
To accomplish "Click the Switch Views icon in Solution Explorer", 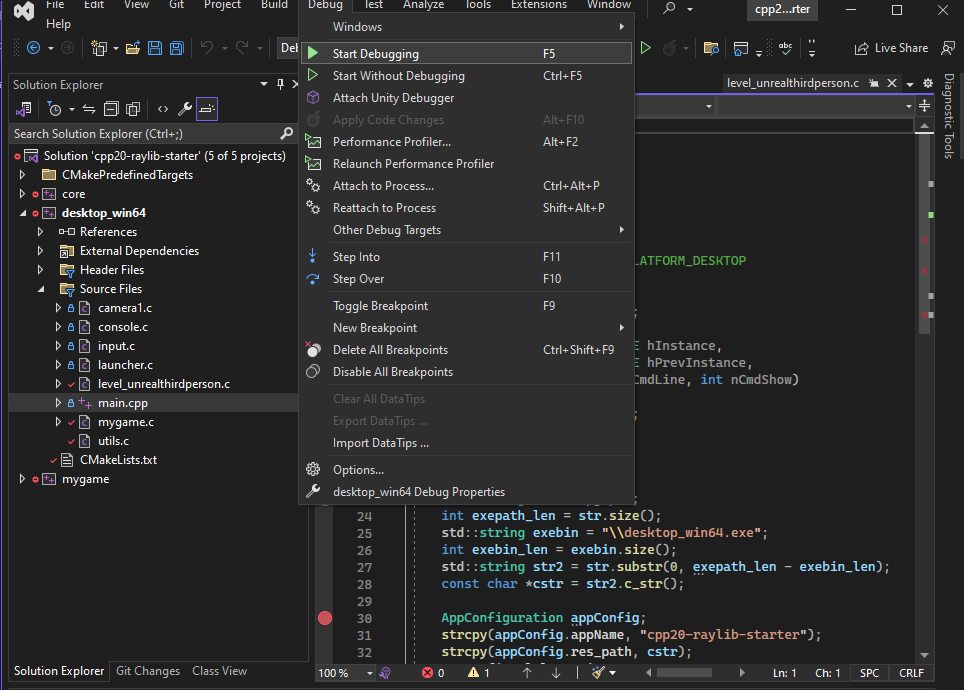I will (23, 109).
